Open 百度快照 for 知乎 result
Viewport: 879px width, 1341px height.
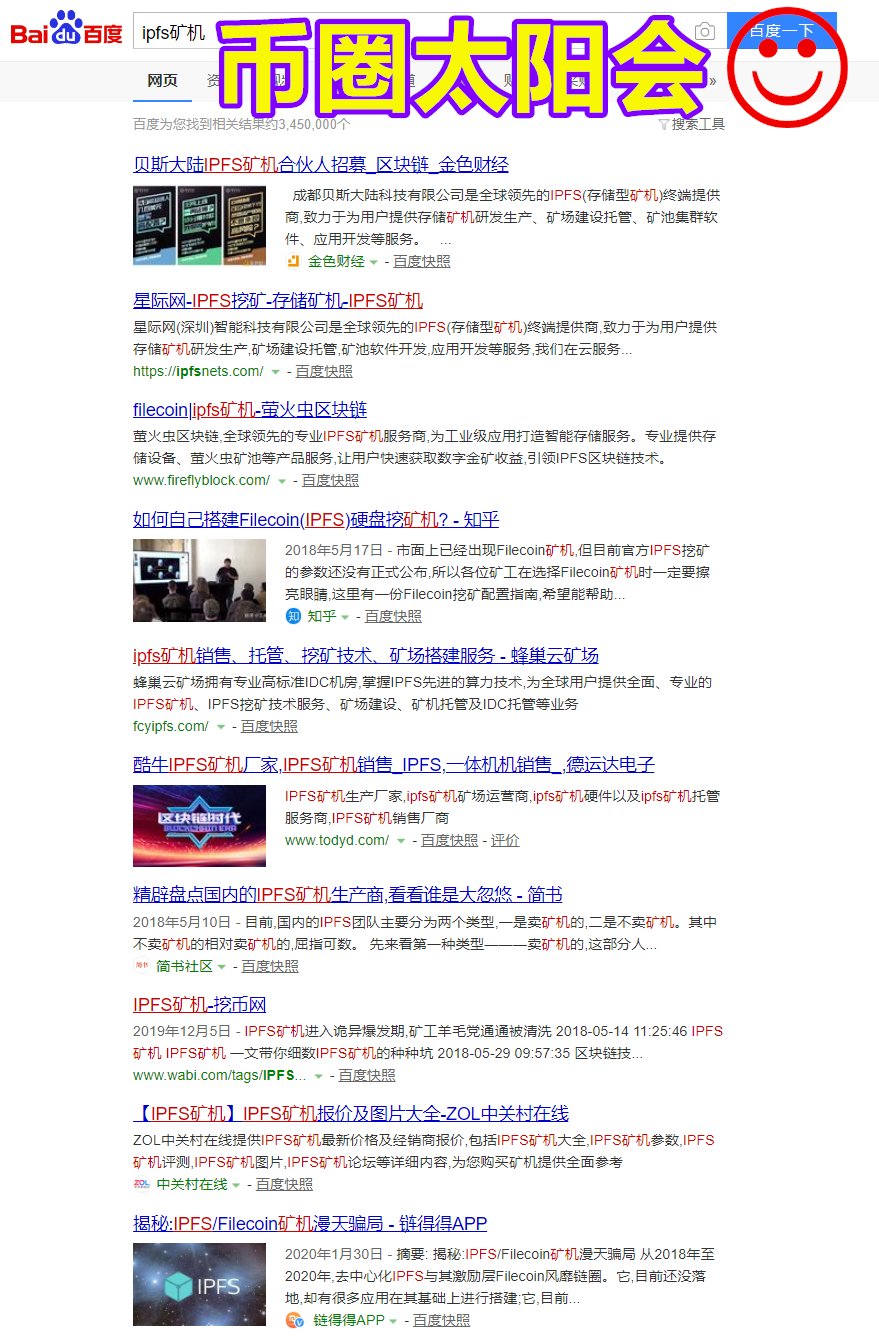click(x=393, y=616)
